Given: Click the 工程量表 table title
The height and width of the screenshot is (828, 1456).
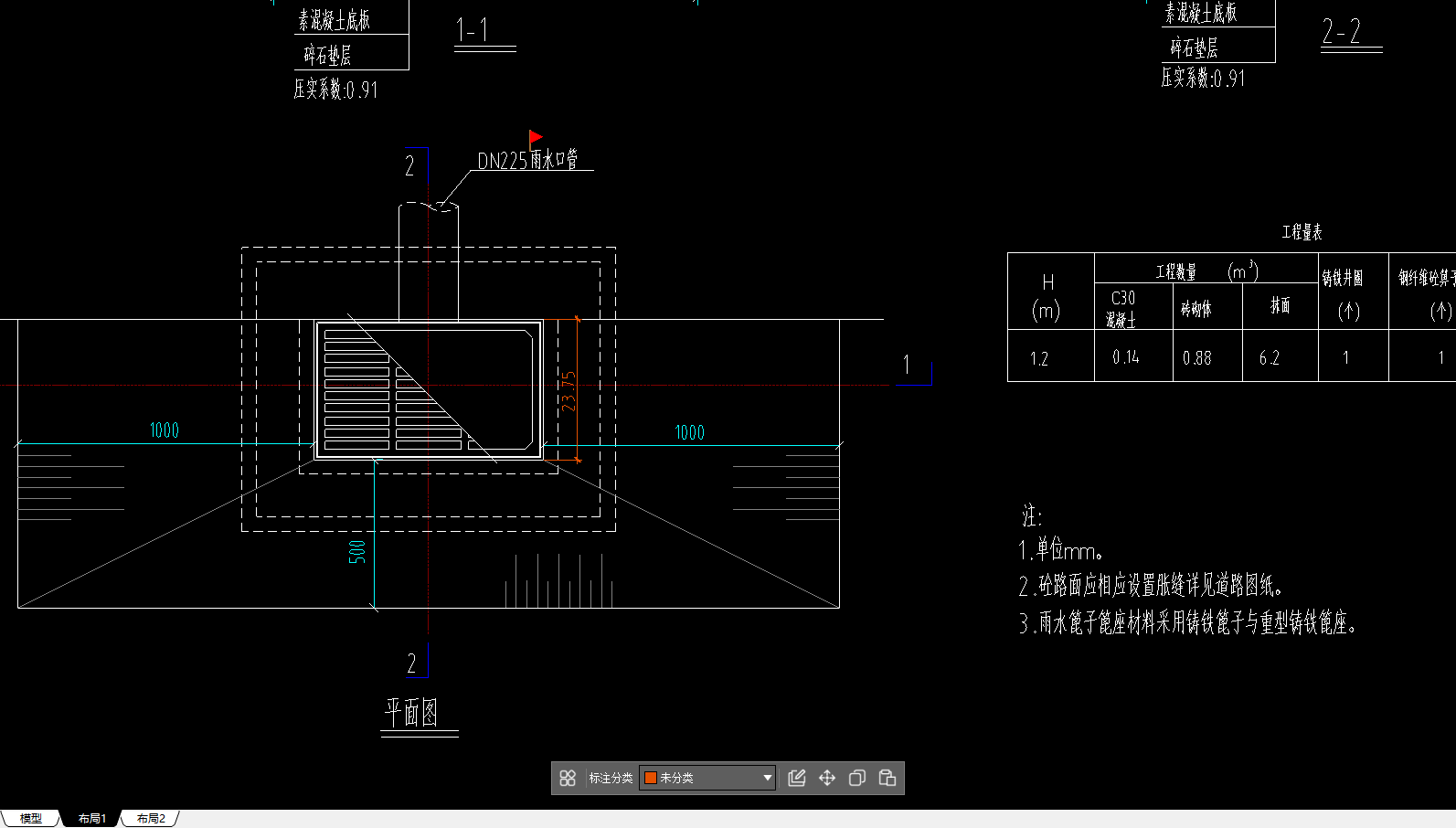Looking at the screenshot, I should coord(1302,232).
